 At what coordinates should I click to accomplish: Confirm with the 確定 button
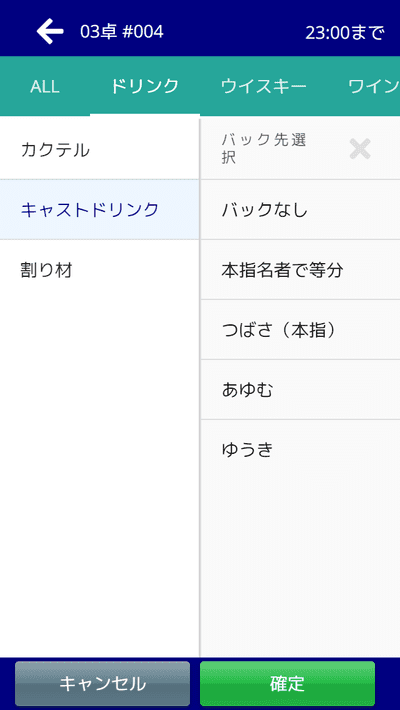tap(287, 683)
